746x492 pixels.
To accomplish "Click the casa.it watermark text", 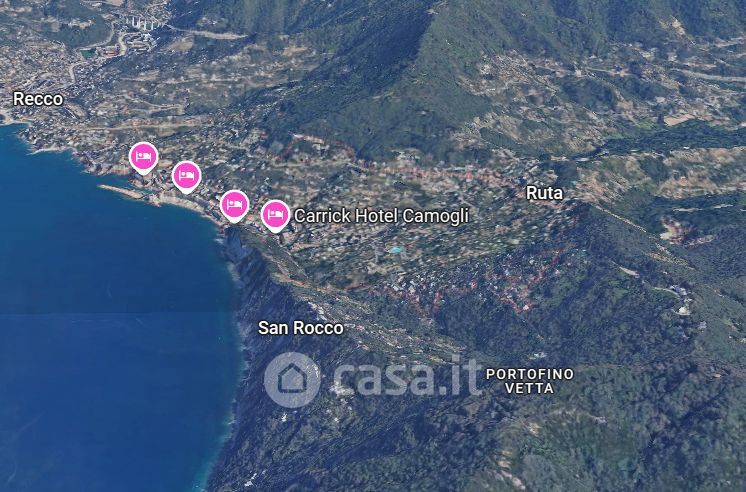I will [x=407, y=378].
